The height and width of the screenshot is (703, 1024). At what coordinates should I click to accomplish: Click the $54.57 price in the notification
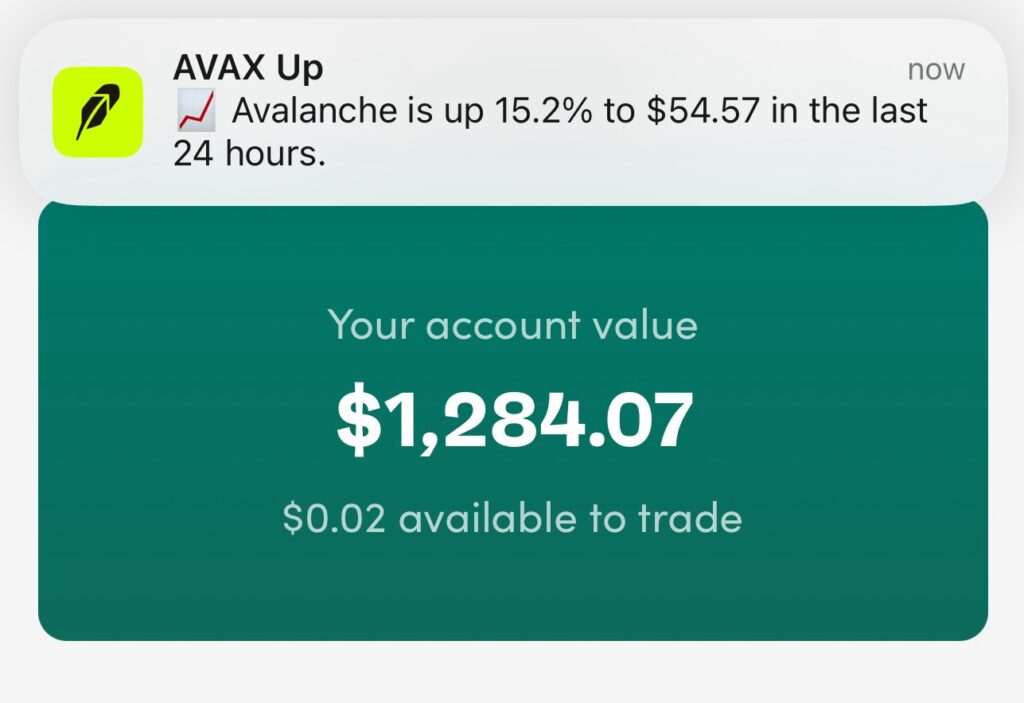click(x=703, y=110)
